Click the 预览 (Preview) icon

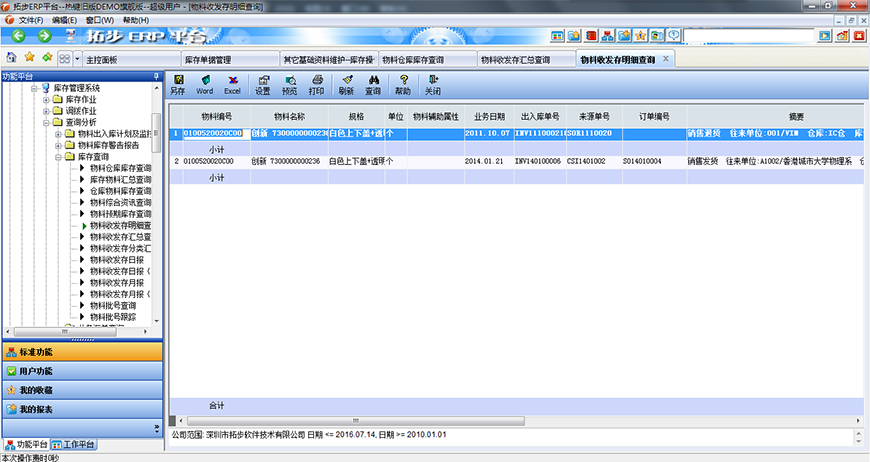click(290, 84)
